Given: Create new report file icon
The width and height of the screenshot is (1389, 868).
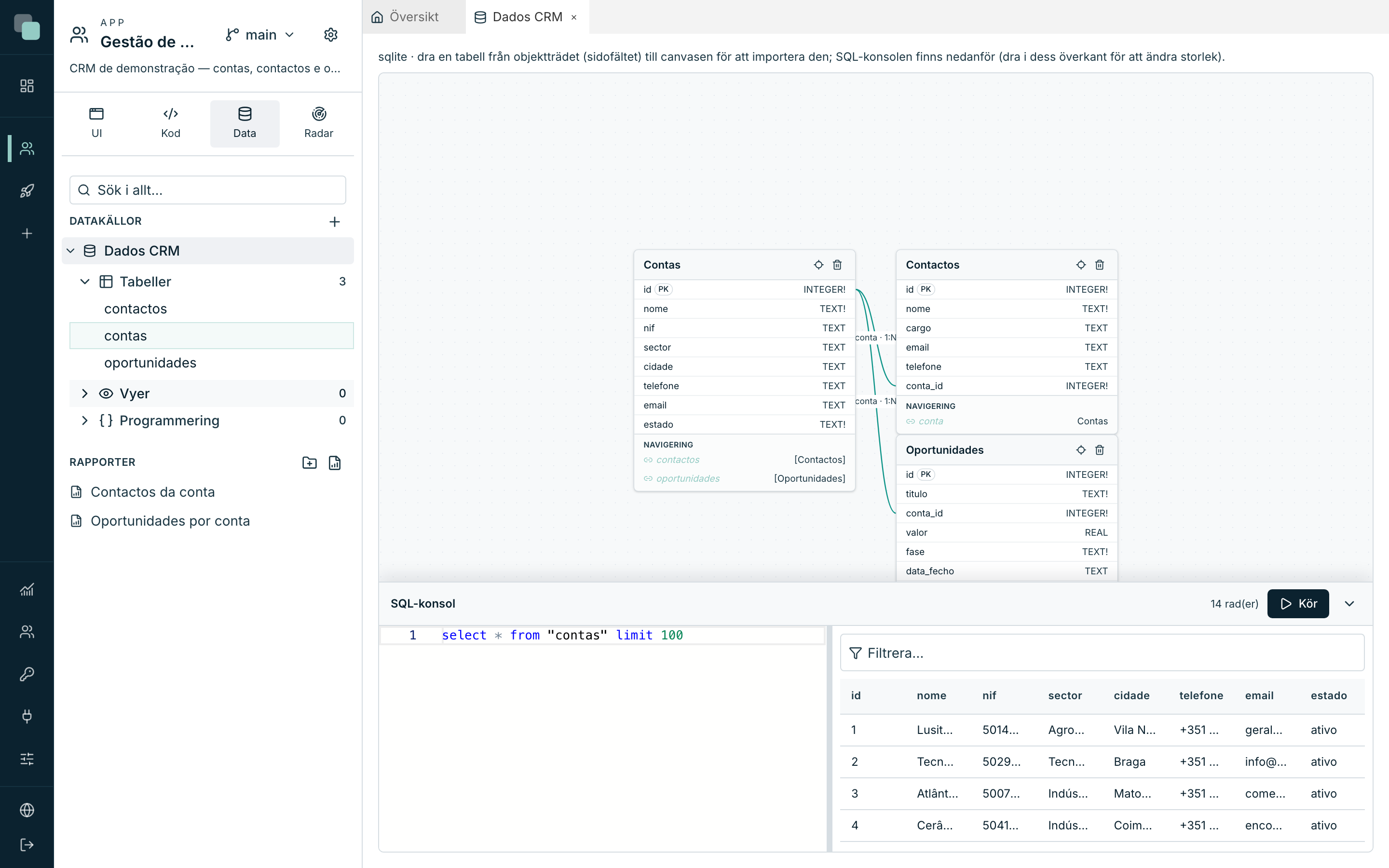Looking at the screenshot, I should (335, 463).
